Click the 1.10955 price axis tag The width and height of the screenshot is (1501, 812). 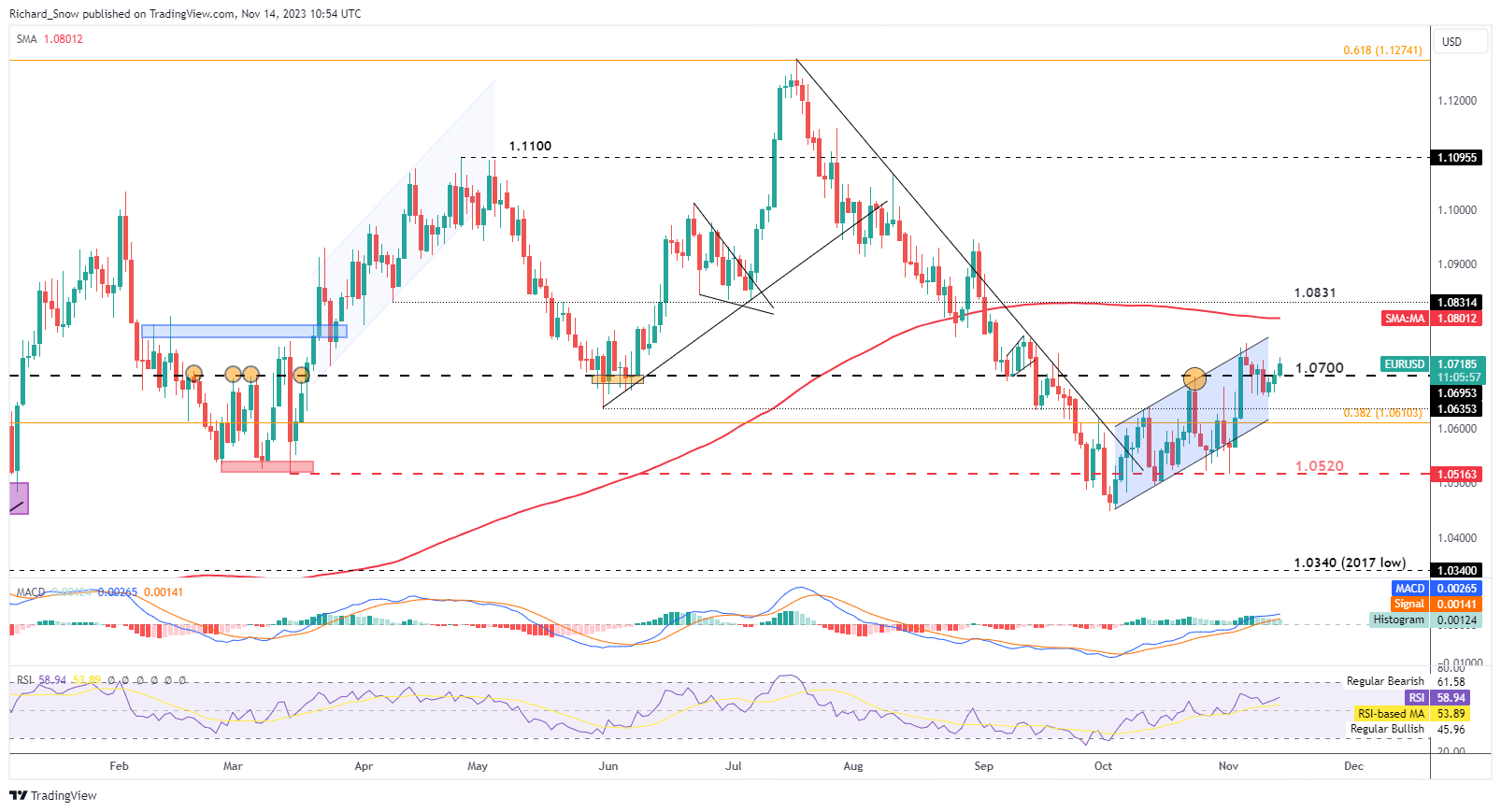(1457, 158)
